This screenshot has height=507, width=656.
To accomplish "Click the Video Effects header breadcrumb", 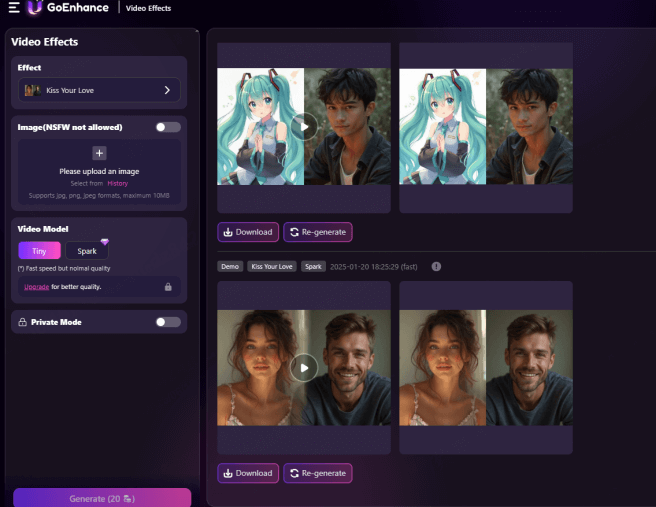I will tap(149, 8).
